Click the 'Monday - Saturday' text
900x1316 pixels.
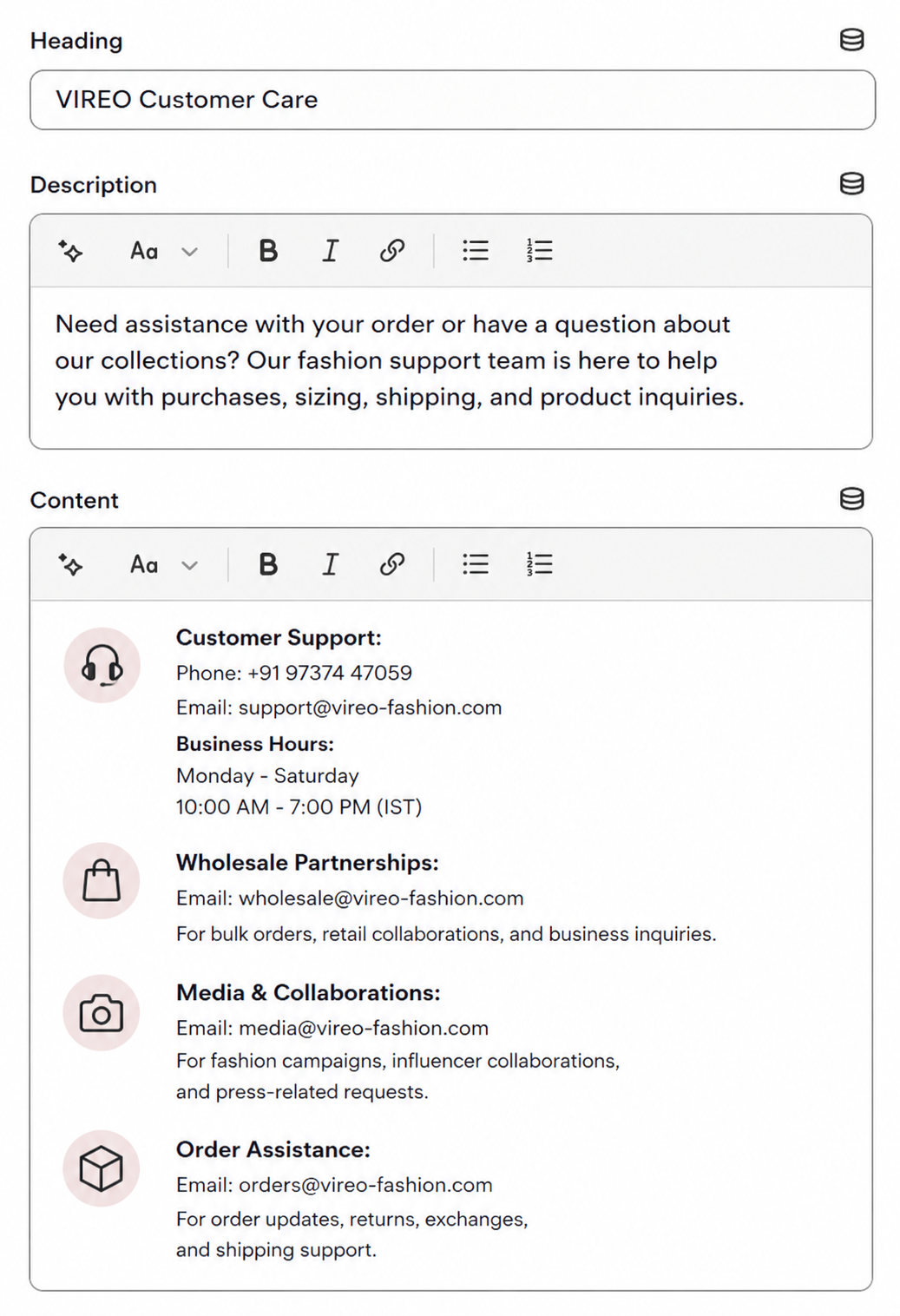(267, 775)
